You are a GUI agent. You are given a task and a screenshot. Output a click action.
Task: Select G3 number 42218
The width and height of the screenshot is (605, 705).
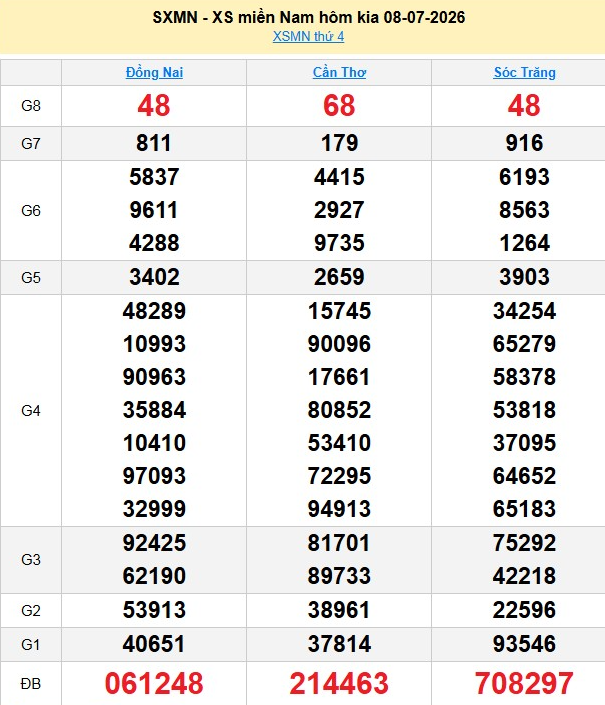[525, 576]
